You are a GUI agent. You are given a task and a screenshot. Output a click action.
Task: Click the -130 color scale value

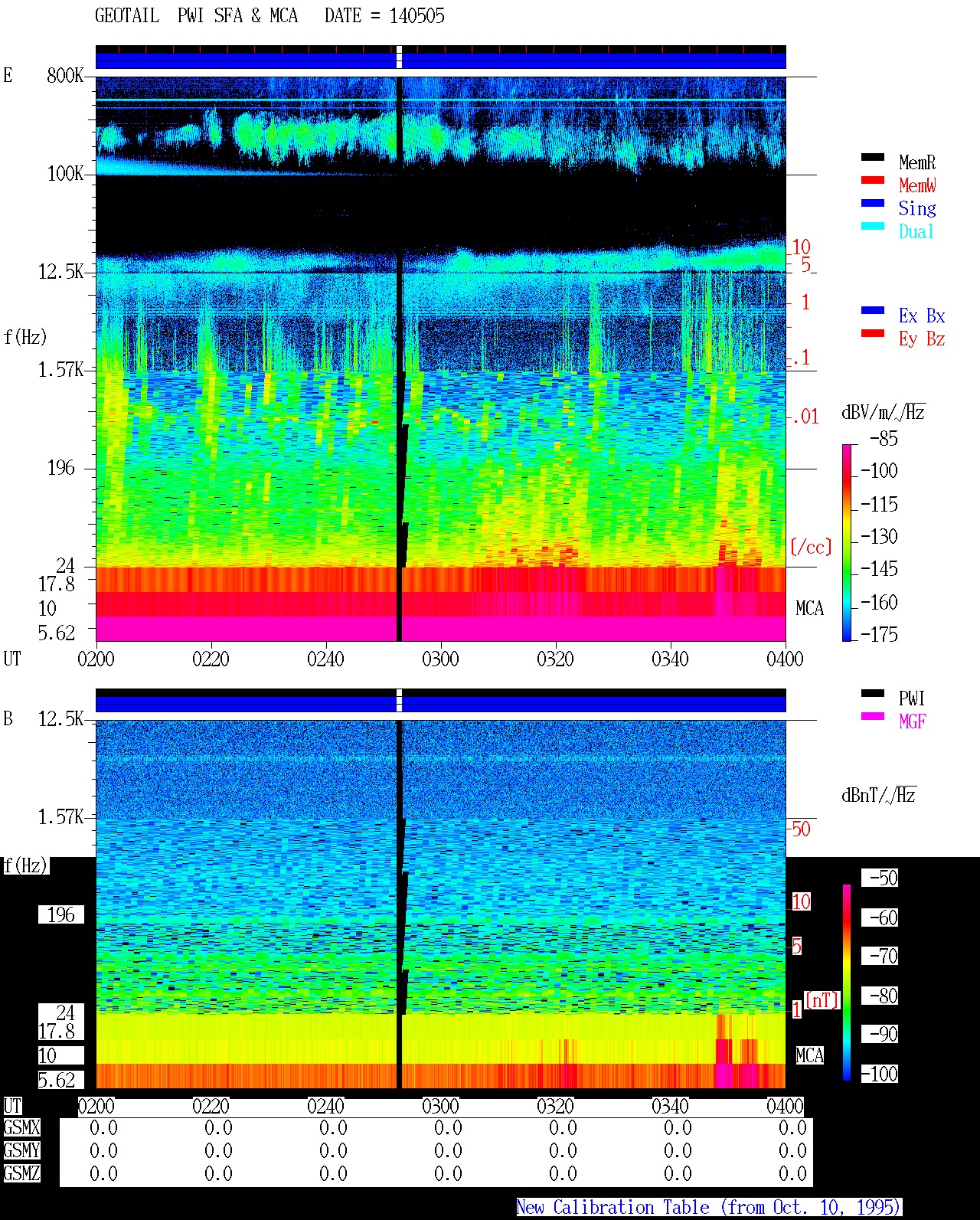[x=879, y=536]
